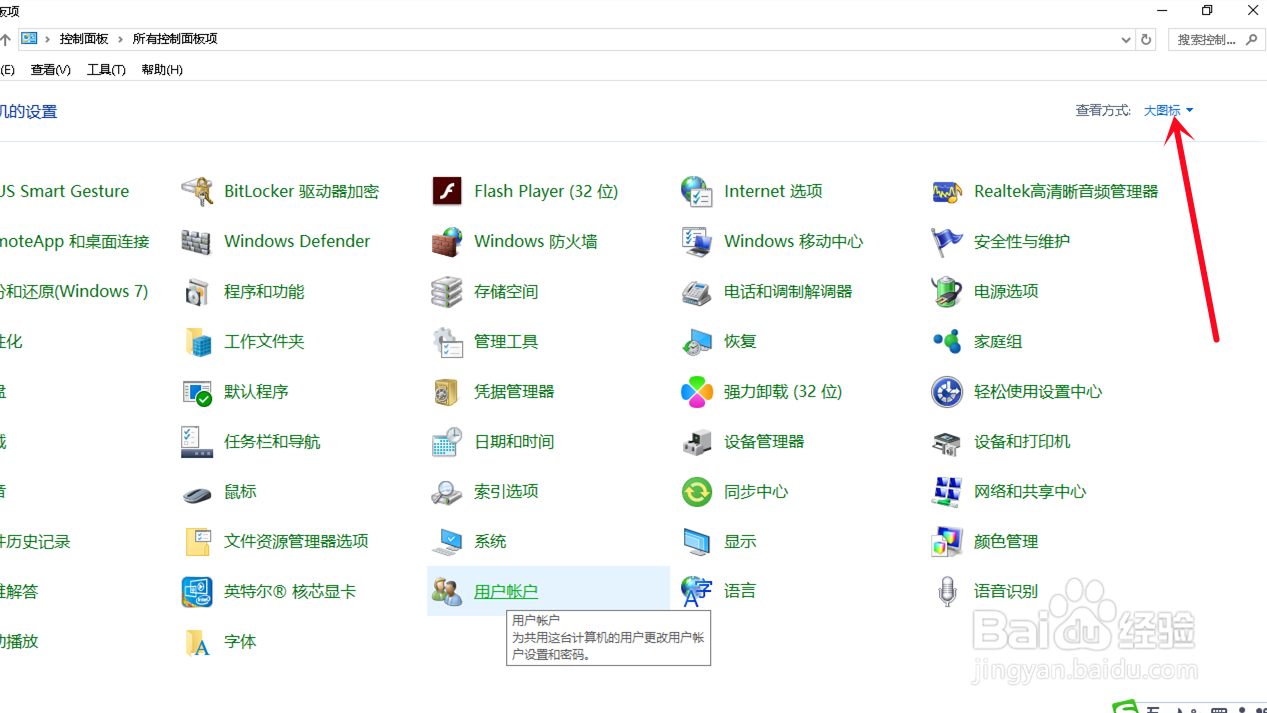Open the 用户帐户 link

click(506, 591)
